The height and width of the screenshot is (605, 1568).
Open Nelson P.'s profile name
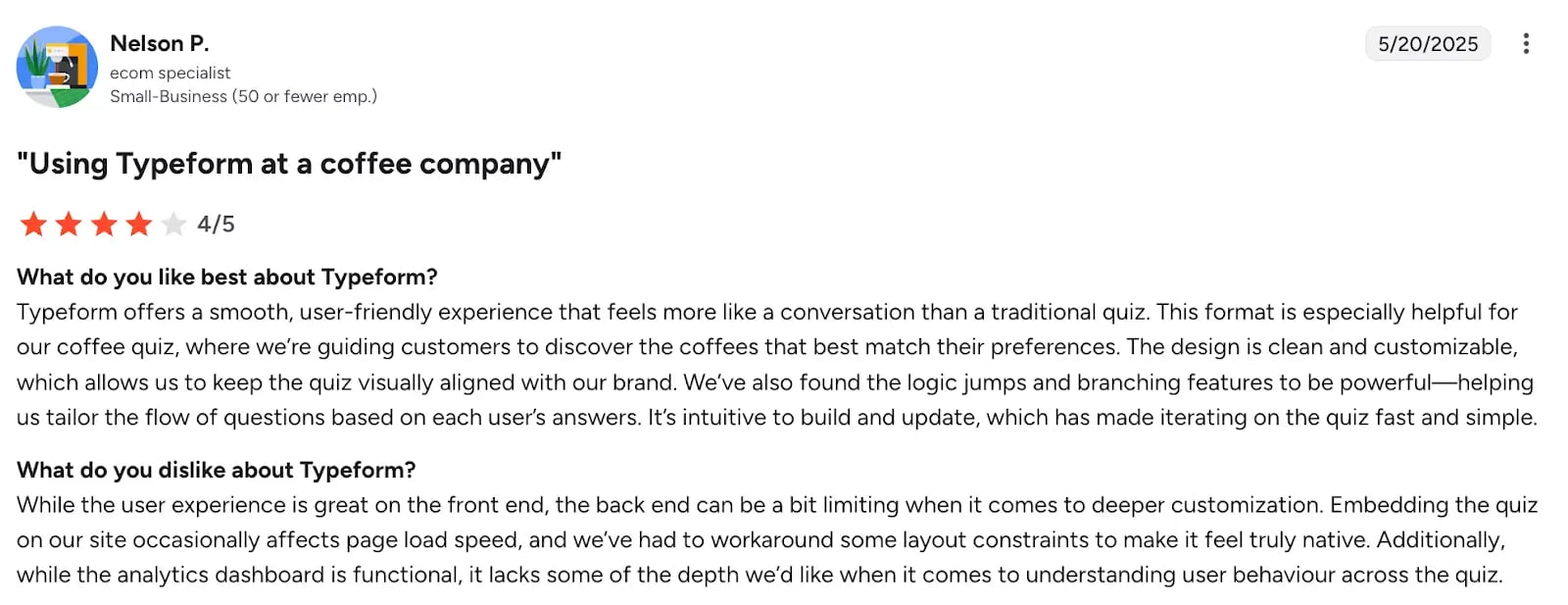(x=159, y=42)
